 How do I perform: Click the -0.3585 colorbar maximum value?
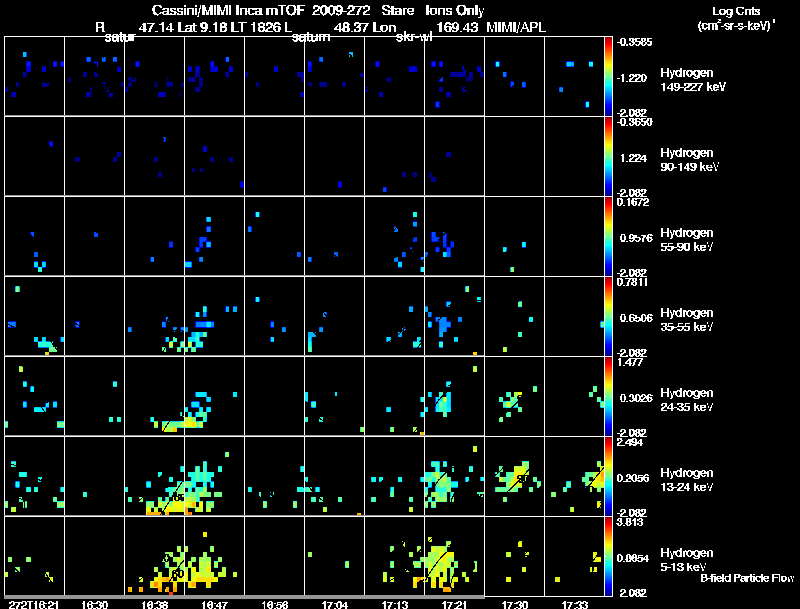(634, 42)
